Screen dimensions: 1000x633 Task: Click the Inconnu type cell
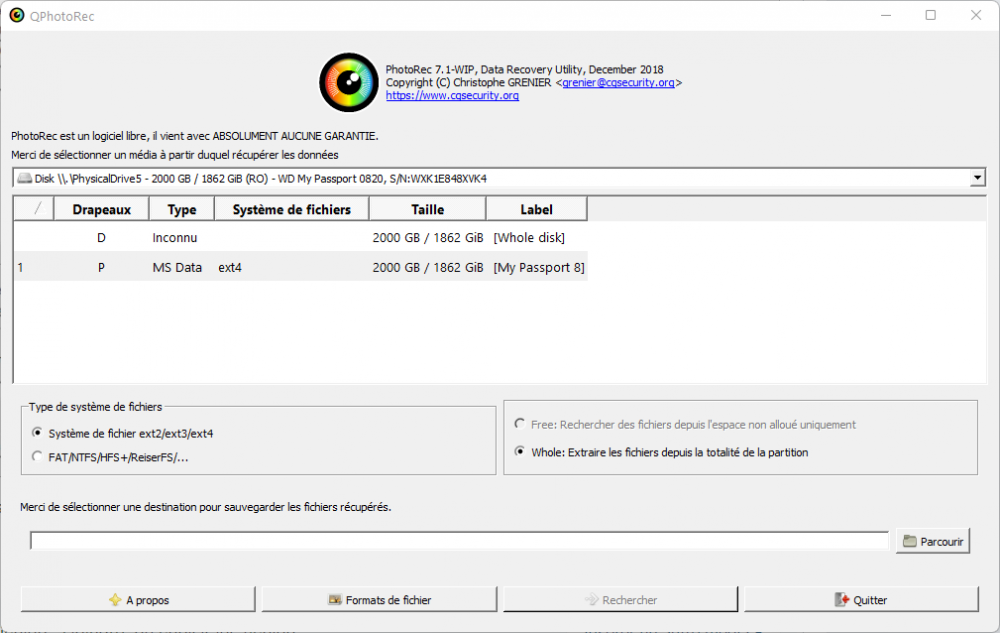pos(175,238)
